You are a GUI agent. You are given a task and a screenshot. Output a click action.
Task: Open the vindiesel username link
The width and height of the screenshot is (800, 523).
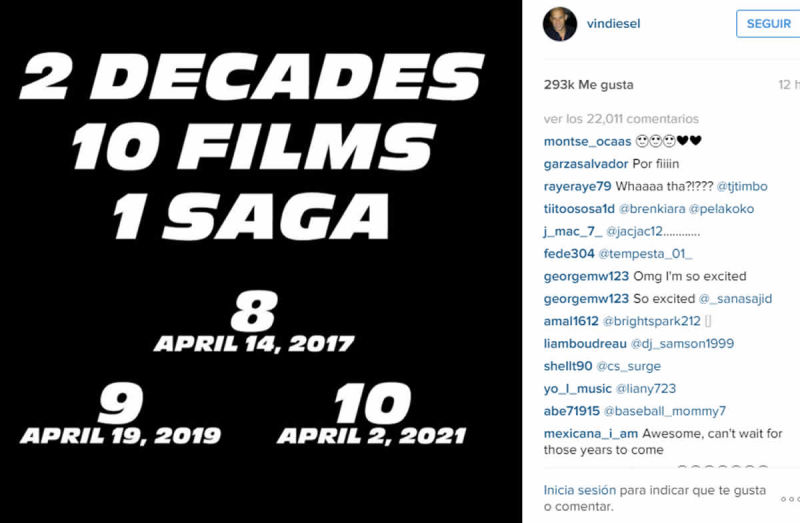613,23
